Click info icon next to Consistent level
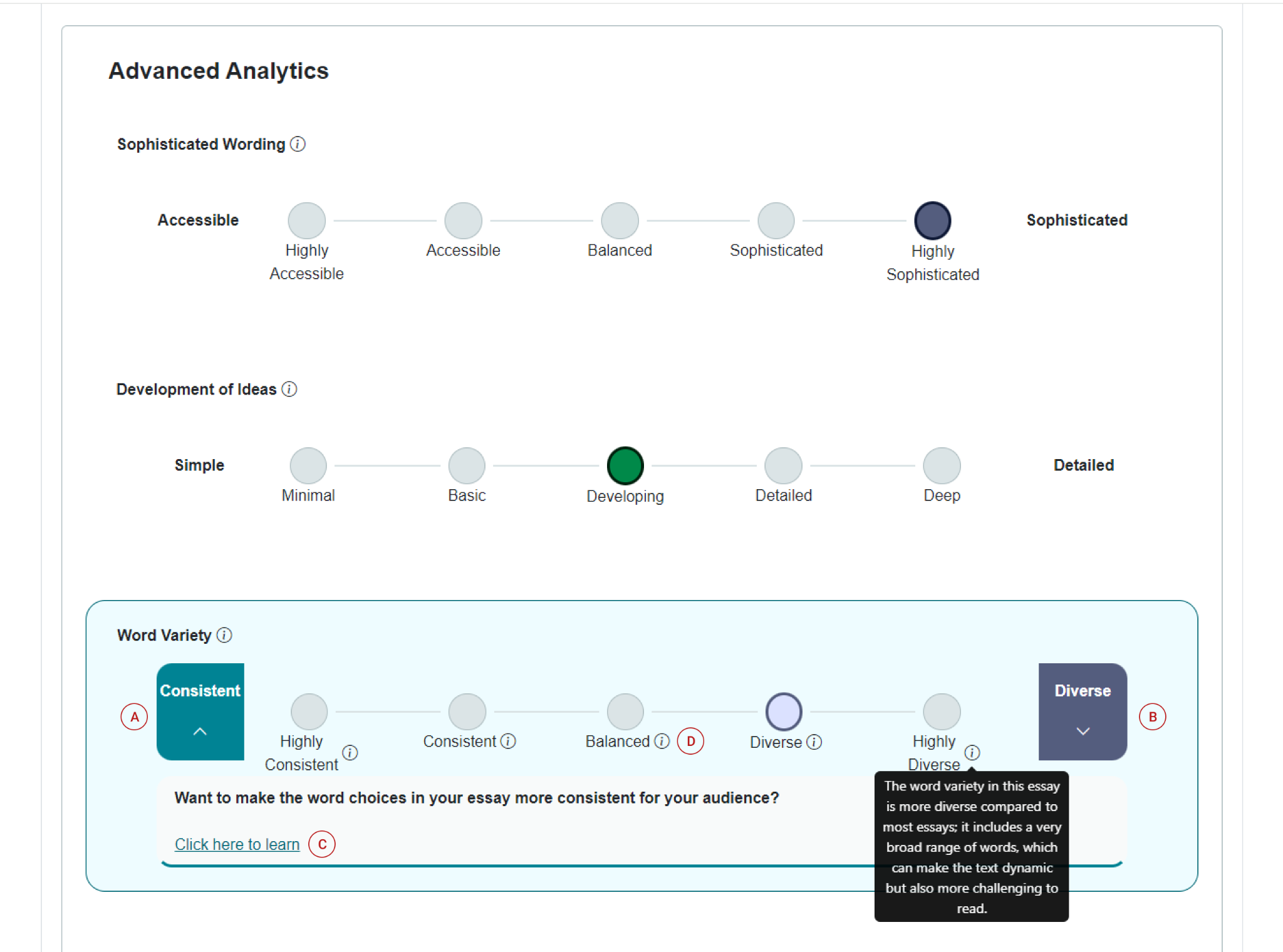1283x952 pixels. (x=509, y=741)
